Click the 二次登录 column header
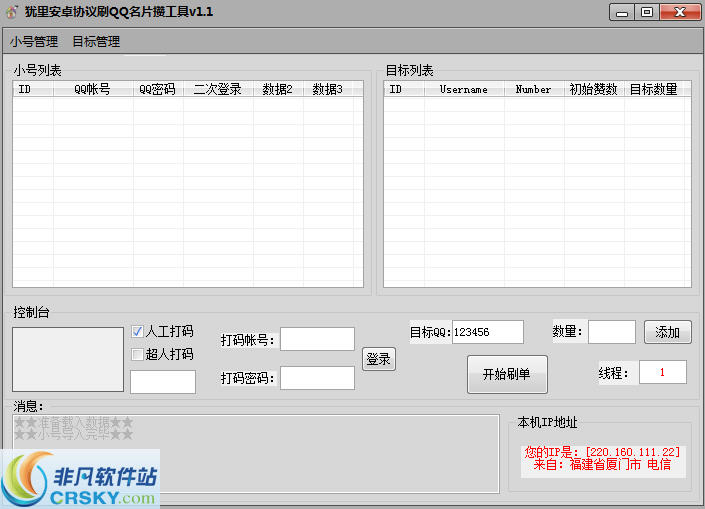705x509 pixels. [217, 89]
